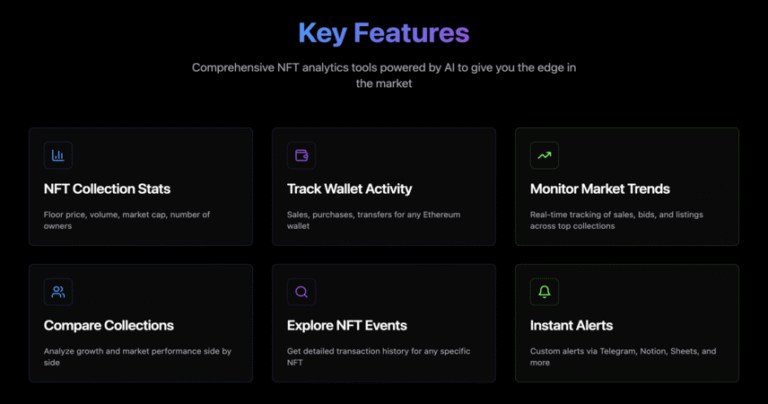This screenshot has height=404, width=768.
Task: Click the users icon for Compare Collections
Action: [x=58, y=292]
